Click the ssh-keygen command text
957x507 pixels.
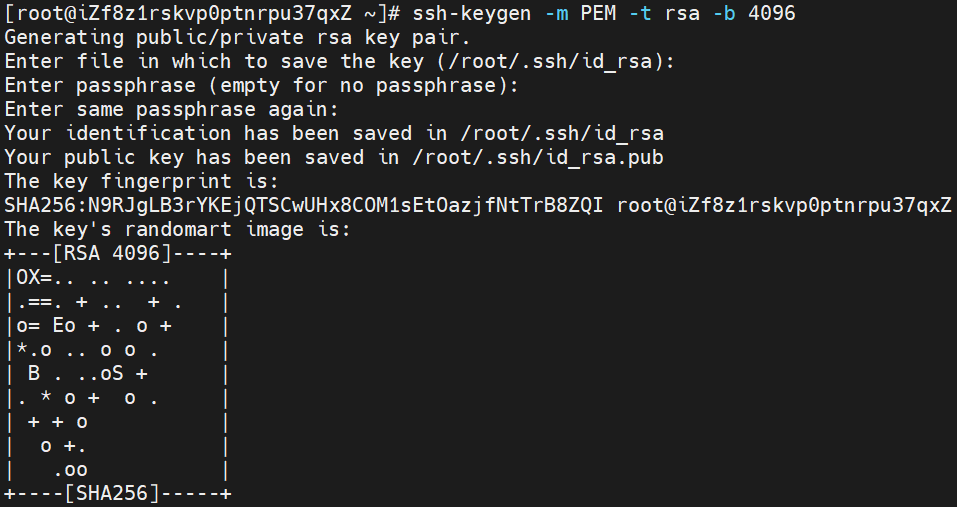(472, 13)
